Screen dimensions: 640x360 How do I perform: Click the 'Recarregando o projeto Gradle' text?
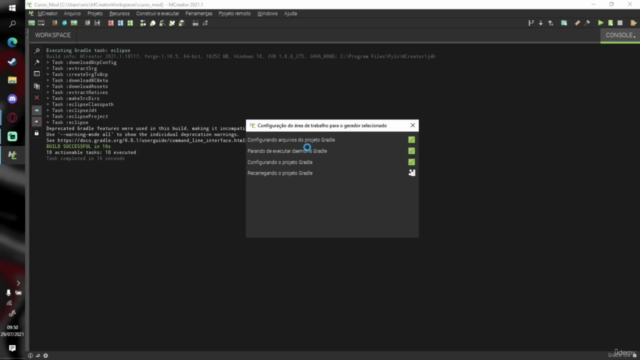(280, 173)
